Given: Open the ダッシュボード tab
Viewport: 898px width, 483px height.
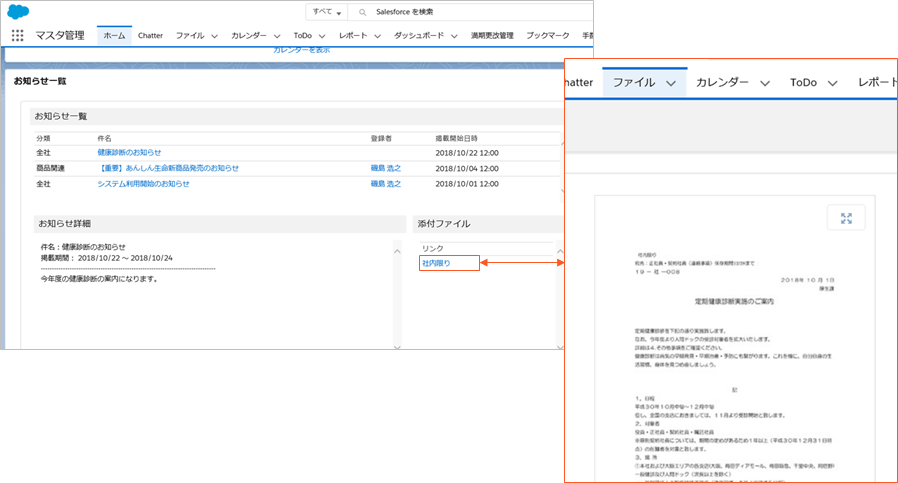Looking at the screenshot, I should point(419,36).
